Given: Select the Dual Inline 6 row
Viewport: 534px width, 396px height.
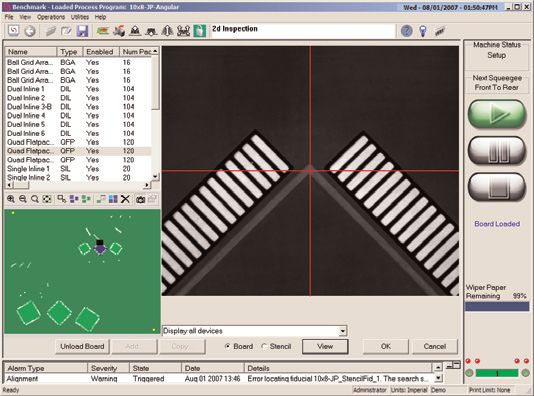Looking at the screenshot, I should click(78, 133).
